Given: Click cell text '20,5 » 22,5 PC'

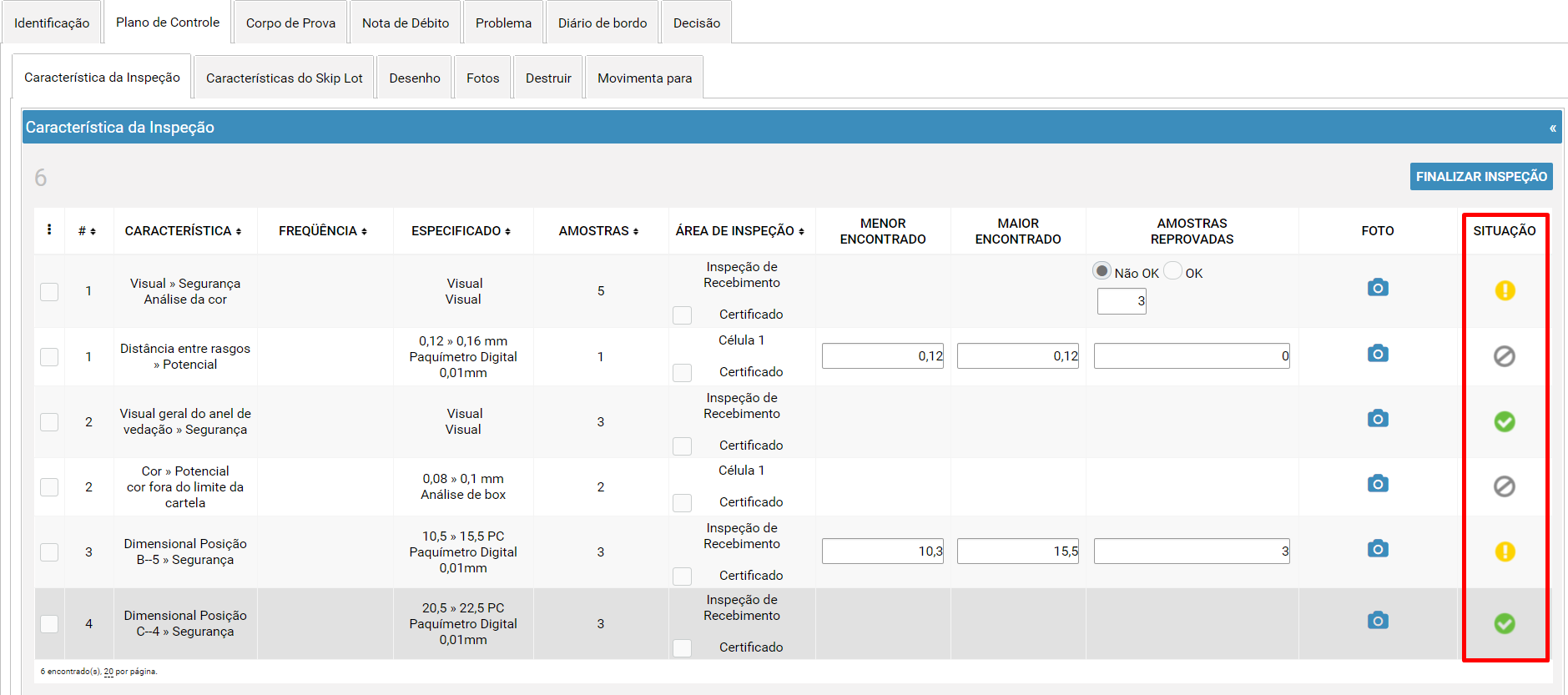Looking at the screenshot, I should 463,608.
